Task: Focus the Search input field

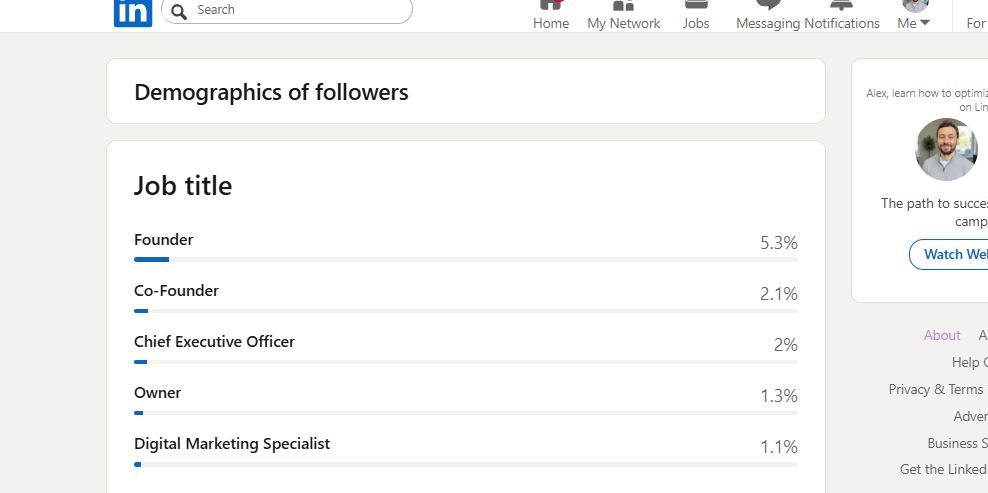Action: (x=287, y=10)
